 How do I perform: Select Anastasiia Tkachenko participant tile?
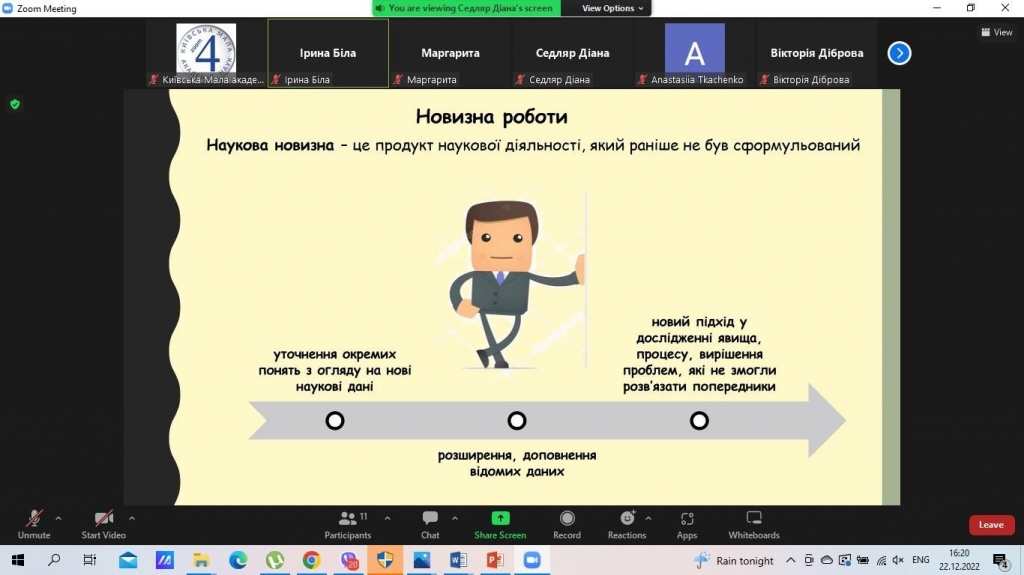[x=694, y=54]
